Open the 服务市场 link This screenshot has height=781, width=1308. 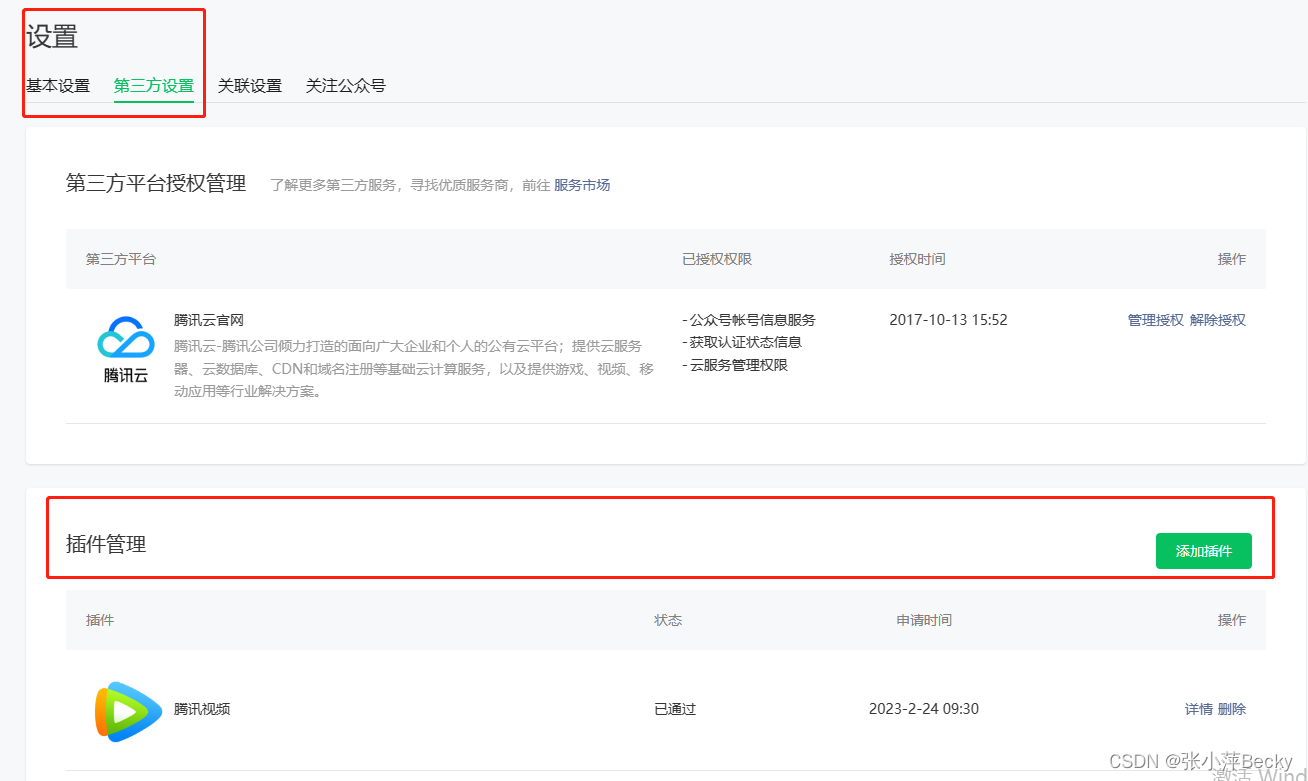(582, 184)
